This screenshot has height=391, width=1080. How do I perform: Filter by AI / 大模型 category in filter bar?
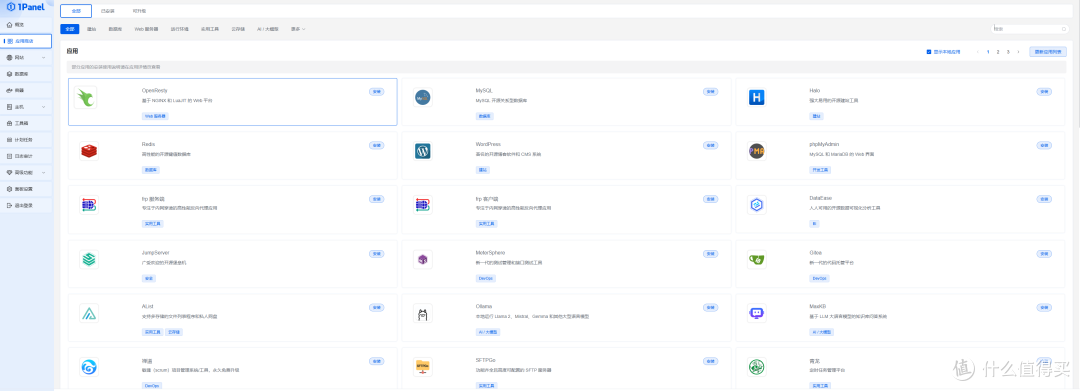[268, 29]
